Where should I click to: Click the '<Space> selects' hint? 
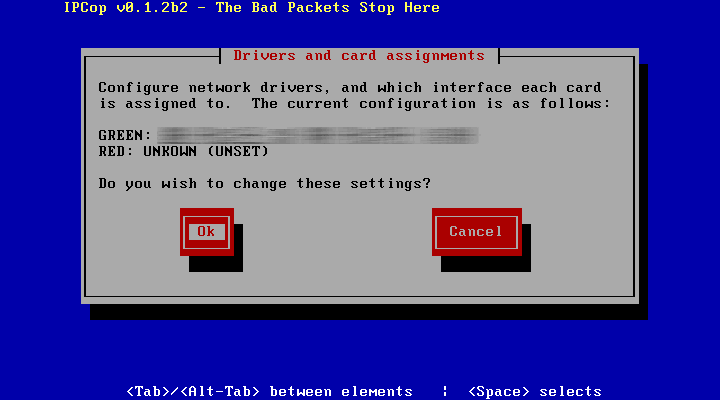pyautogui.click(x=535, y=392)
